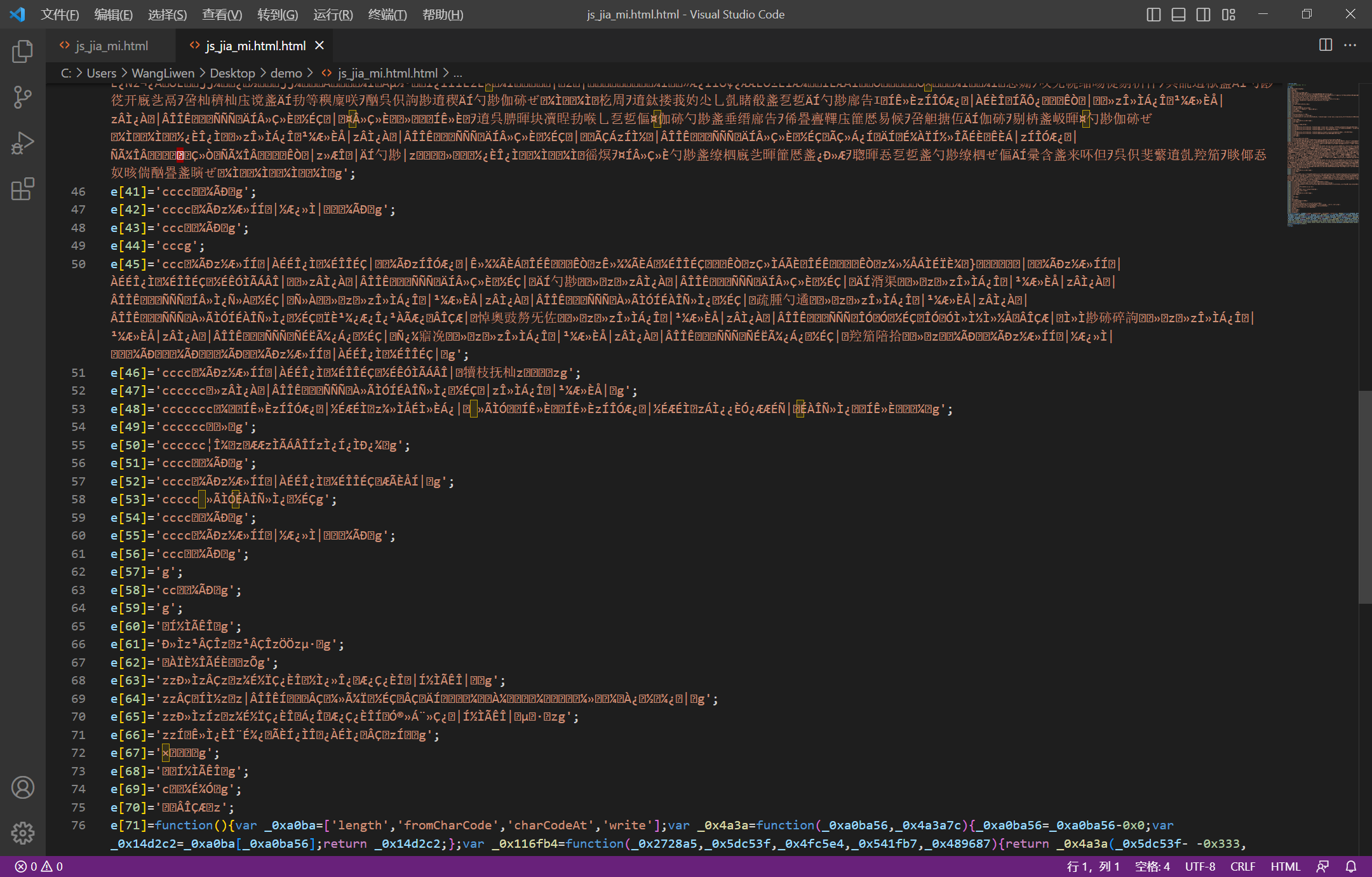This screenshot has width=1372, height=877.
Task: Open the 终端(T) menu
Action: tap(387, 14)
